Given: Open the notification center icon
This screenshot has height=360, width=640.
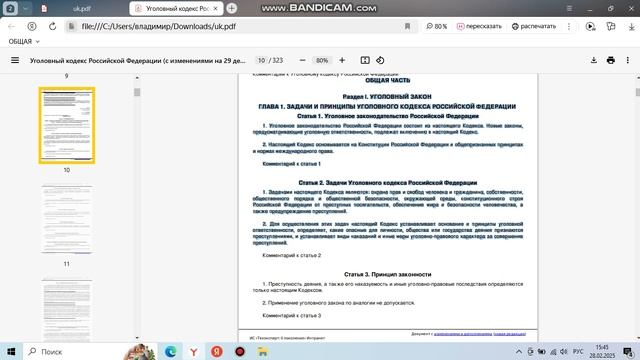Looking at the screenshot, I should pyautogui.click(x=628, y=351).
